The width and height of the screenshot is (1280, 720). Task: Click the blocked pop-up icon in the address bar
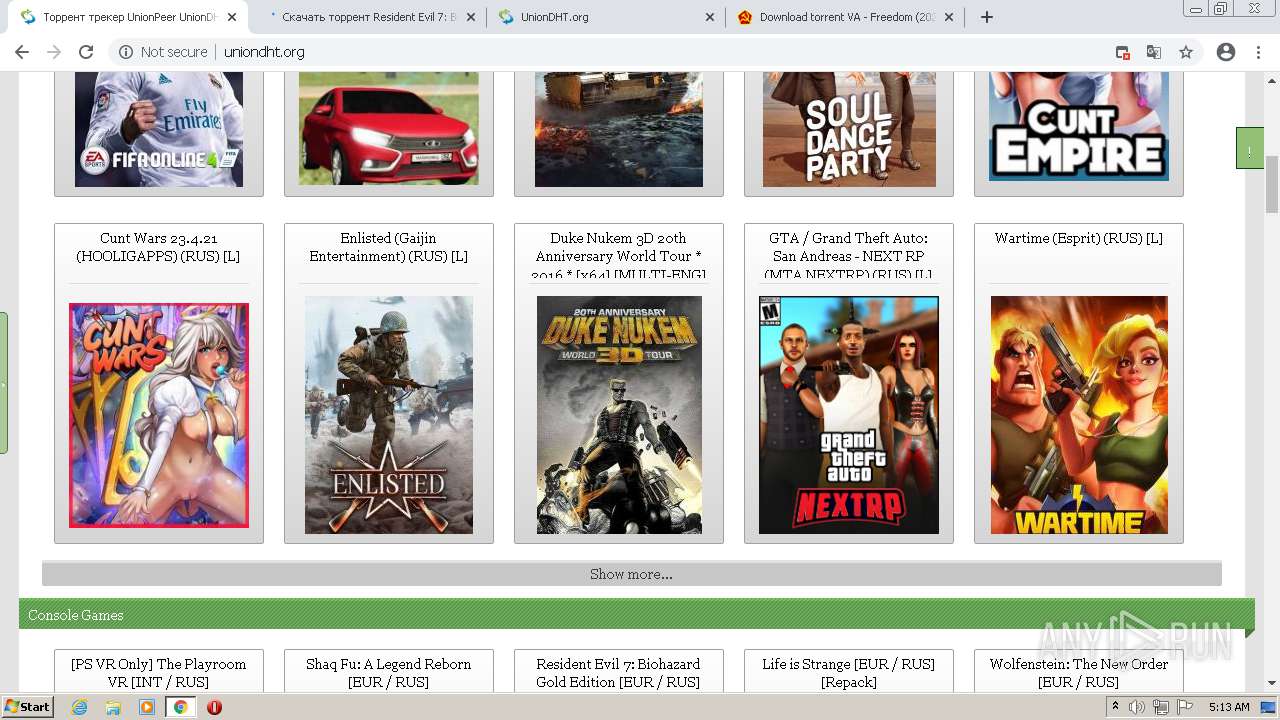point(1122,52)
